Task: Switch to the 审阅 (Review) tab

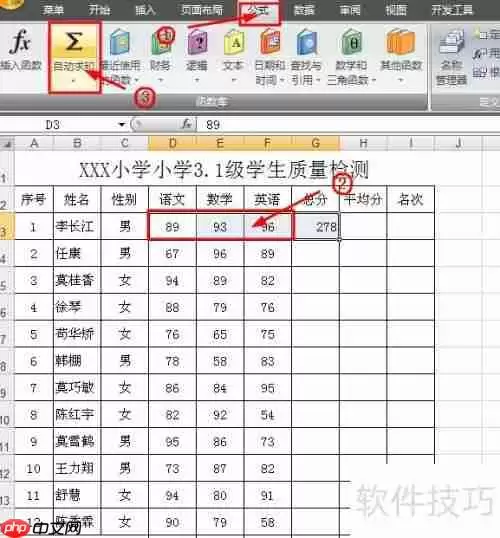Action: [x=350, y=10]
